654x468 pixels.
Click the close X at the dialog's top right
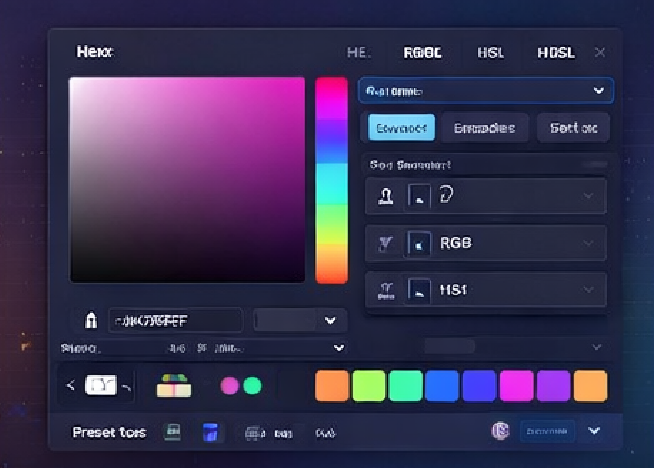coord(600,53)
